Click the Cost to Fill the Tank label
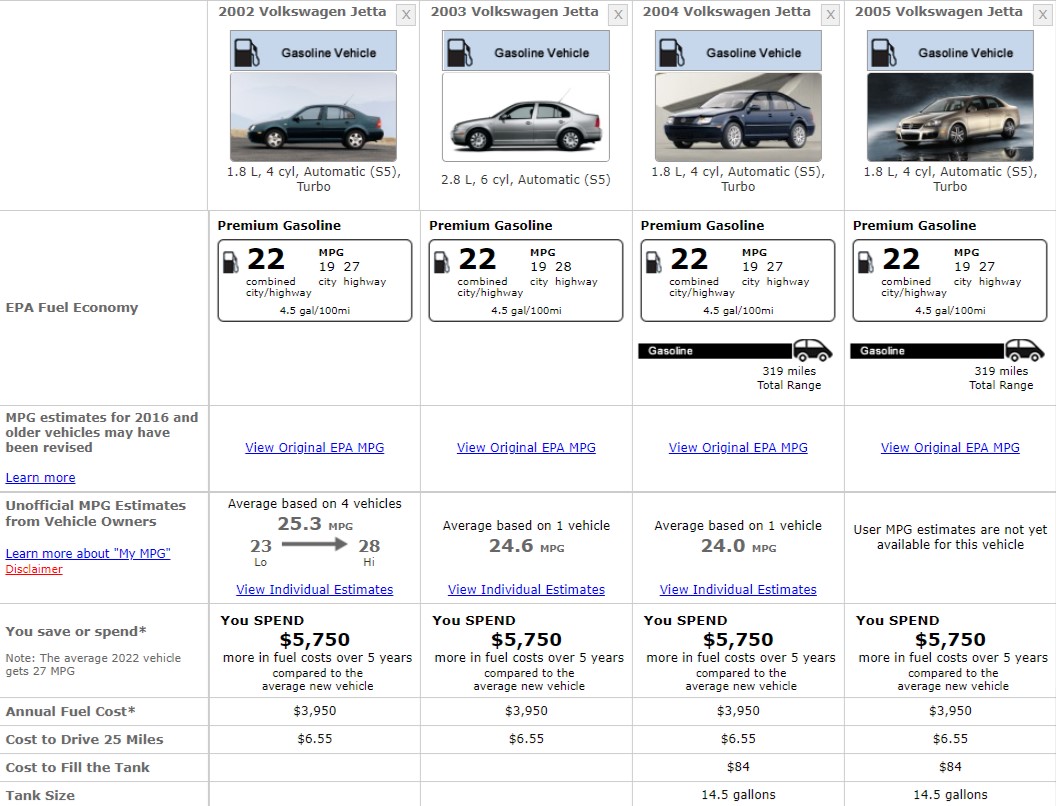 [77, 768]
